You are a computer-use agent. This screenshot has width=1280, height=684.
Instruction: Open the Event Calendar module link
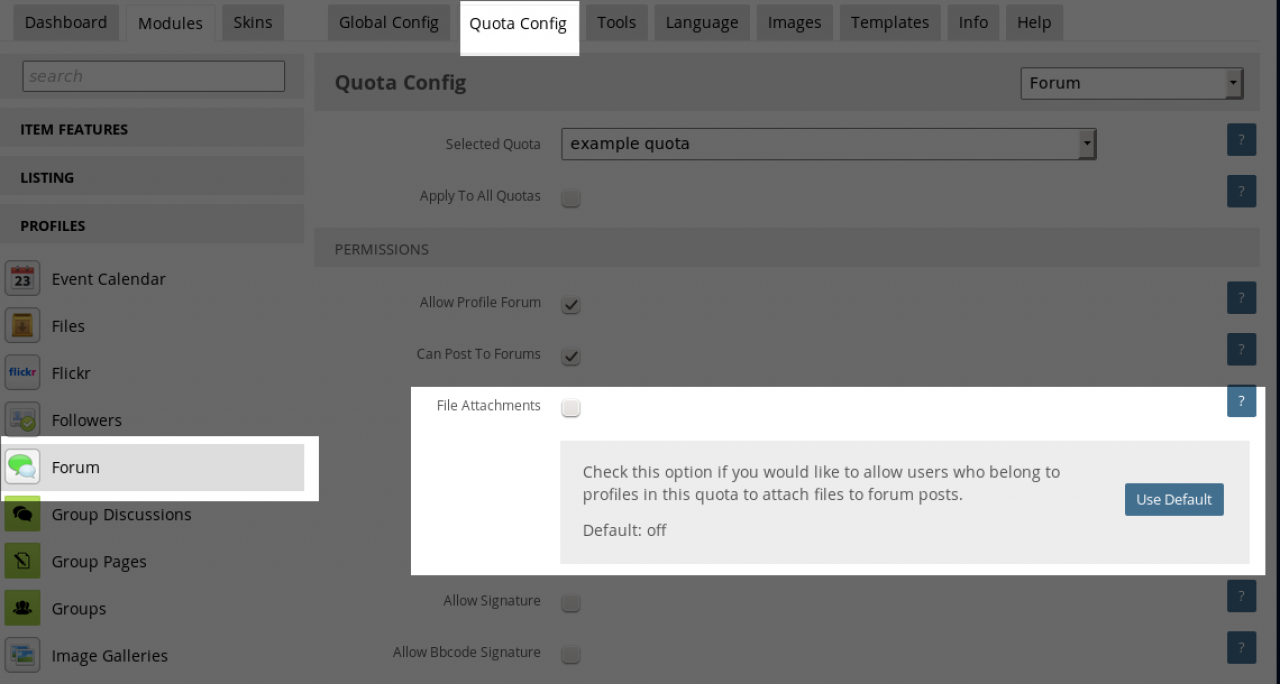pyautogui.click(x=109, y=279)
